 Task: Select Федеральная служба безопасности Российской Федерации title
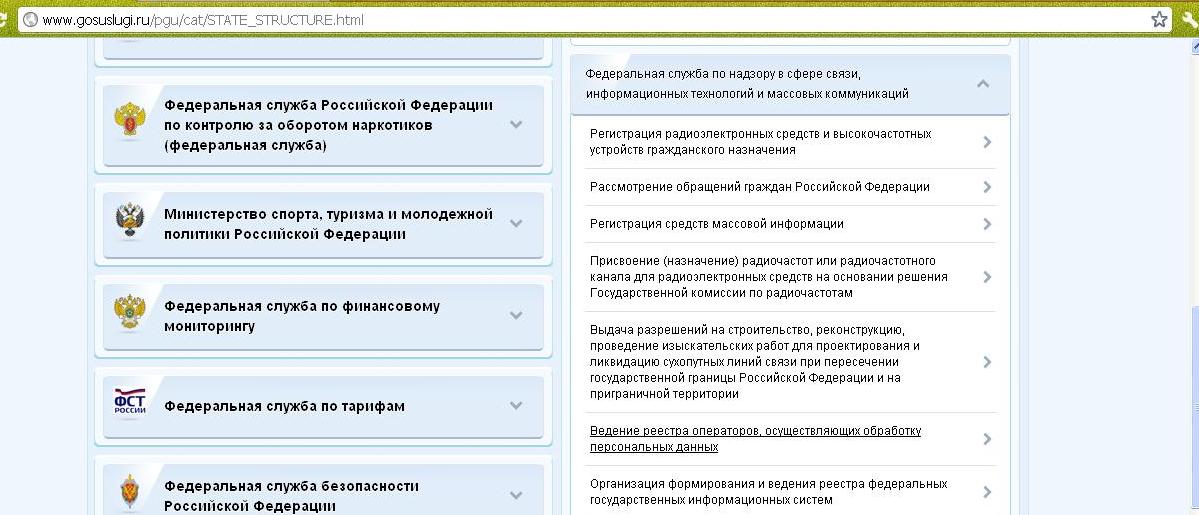[x=291, y=496]
